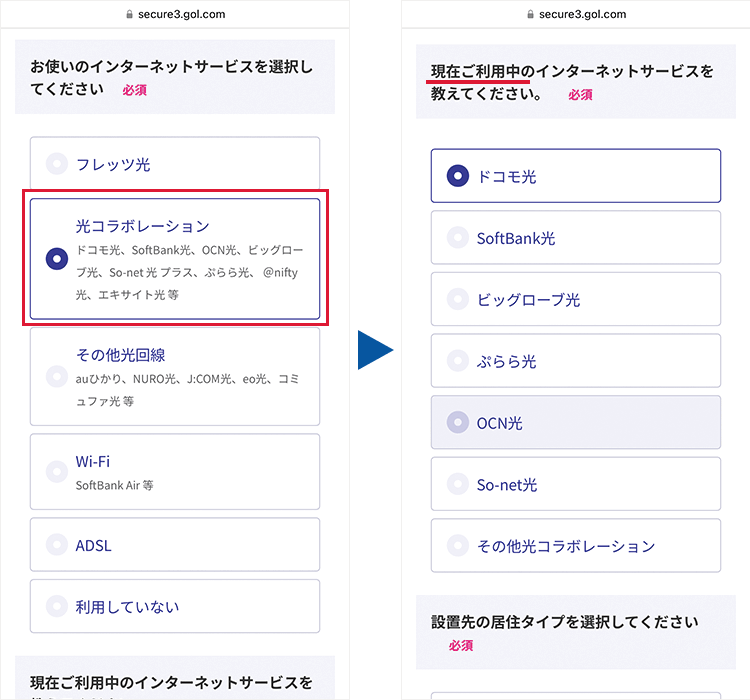Select ぷらら光 option
Viewport: 750px width, 700px height.
click(x=575, y=361)
